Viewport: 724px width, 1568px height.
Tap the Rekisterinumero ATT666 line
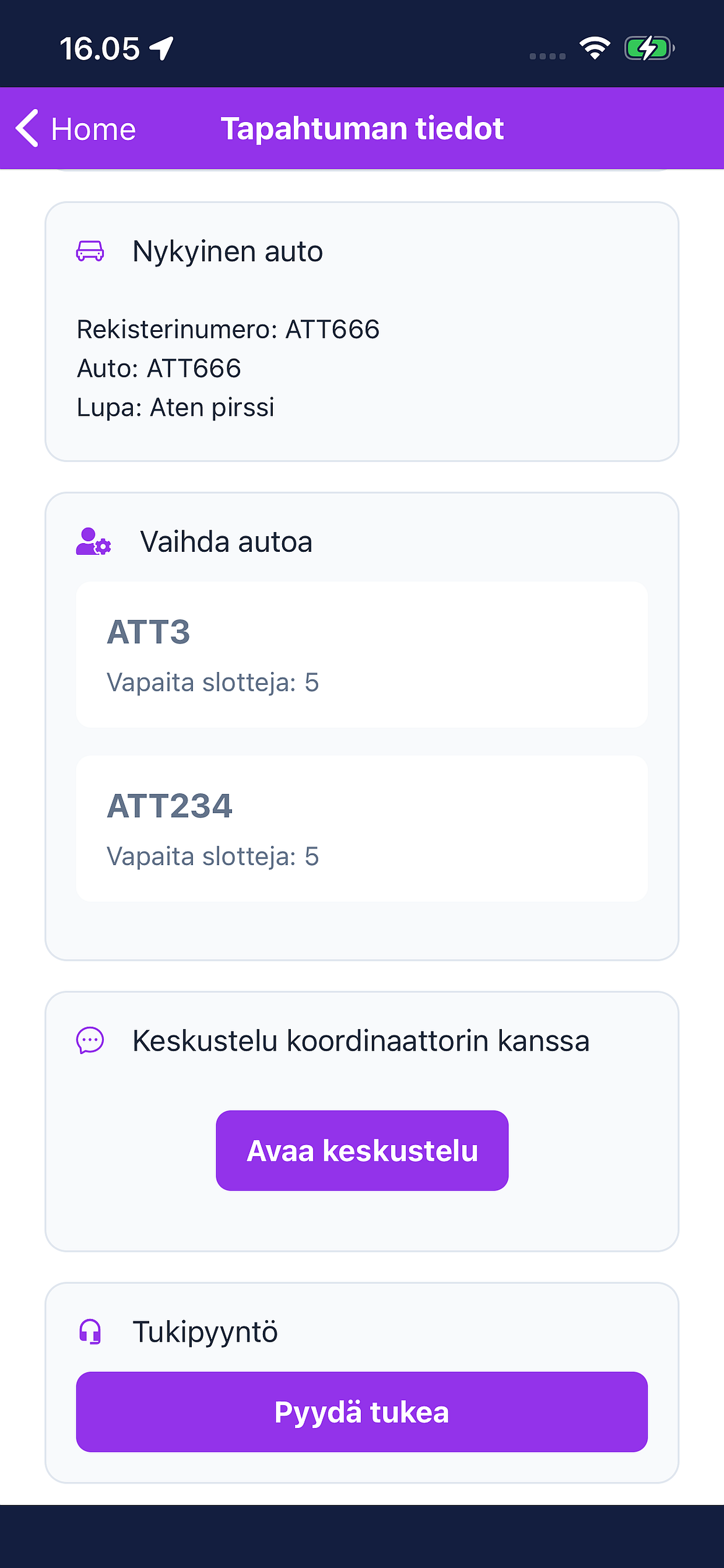(x=228, y=330)
